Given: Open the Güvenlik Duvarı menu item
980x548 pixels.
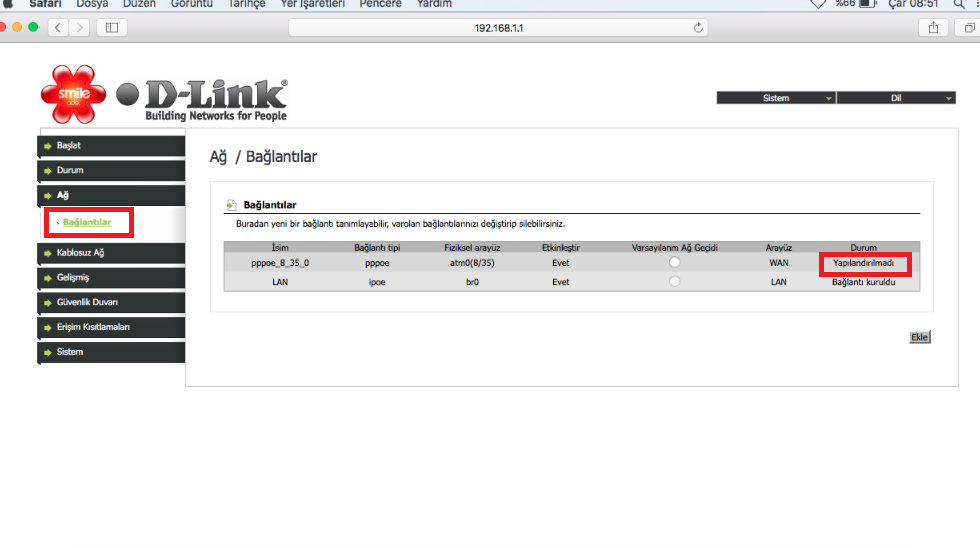Looking at the screenshot, I should (x=112, y=302).
